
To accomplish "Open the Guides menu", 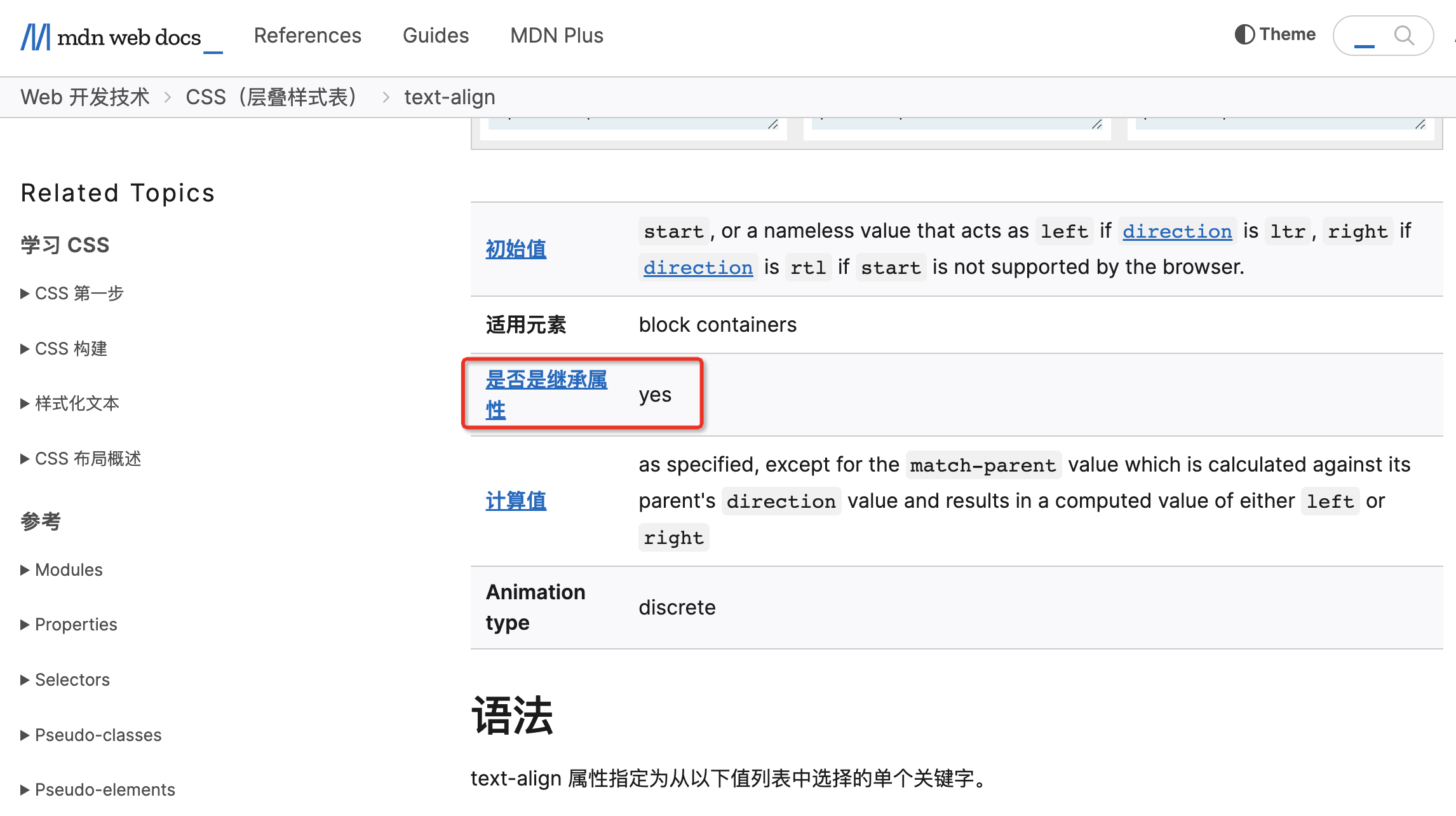I will [435, 36].
